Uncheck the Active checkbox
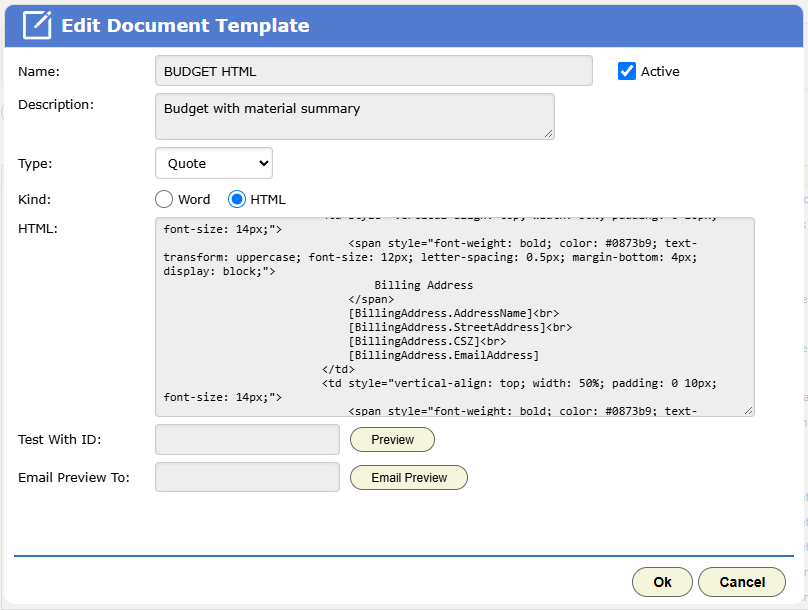Viewport: 808px width, 610px height. point(627,71)
